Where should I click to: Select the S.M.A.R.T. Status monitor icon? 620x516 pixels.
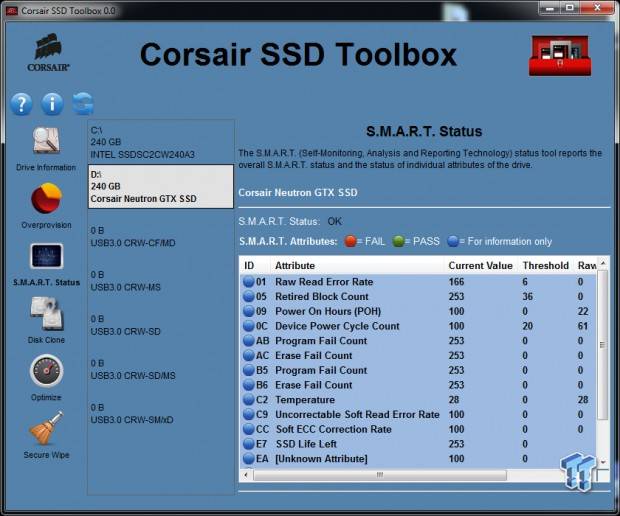(x=46, y=256)
